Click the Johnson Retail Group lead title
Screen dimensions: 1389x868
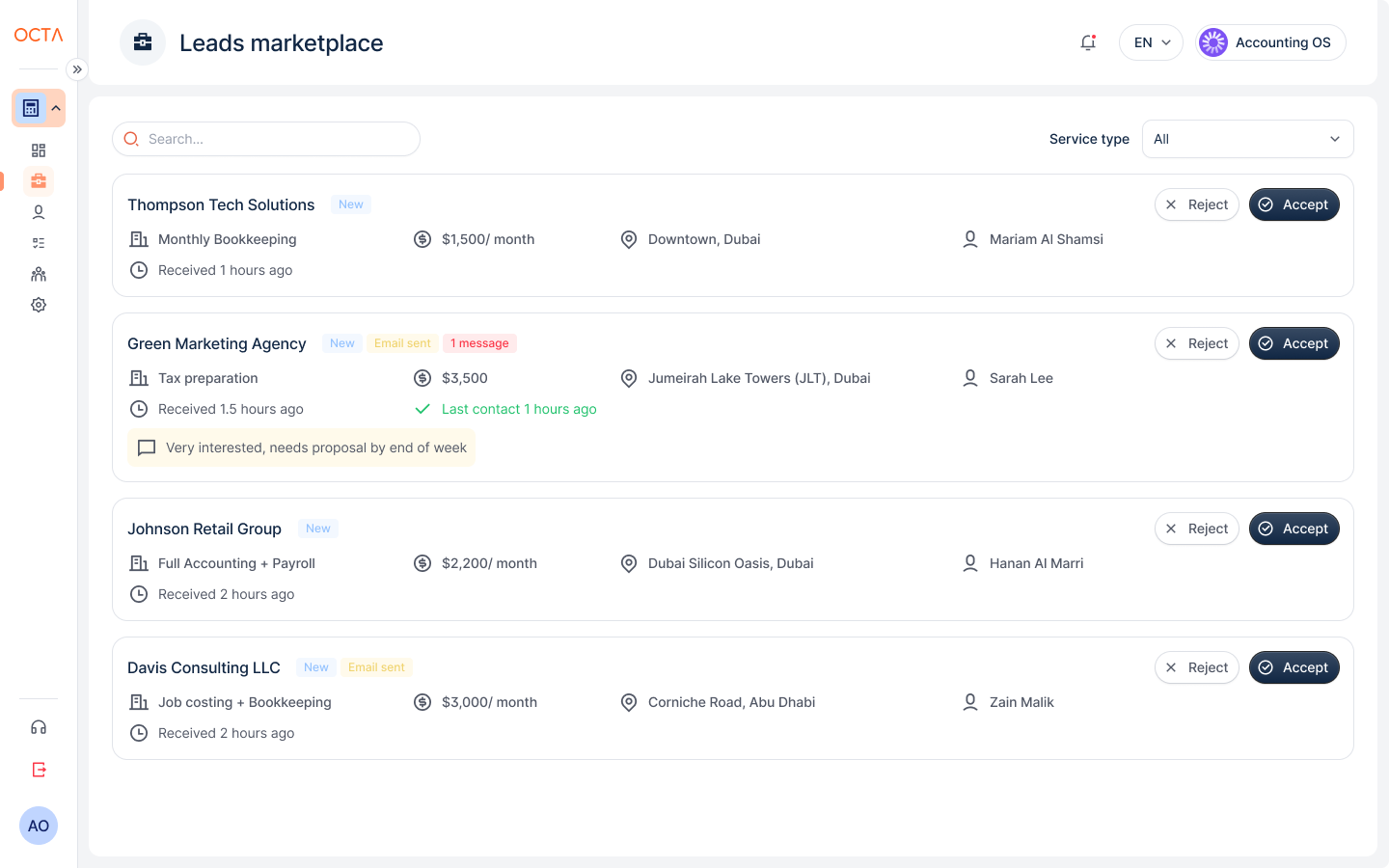coord(204,529)
